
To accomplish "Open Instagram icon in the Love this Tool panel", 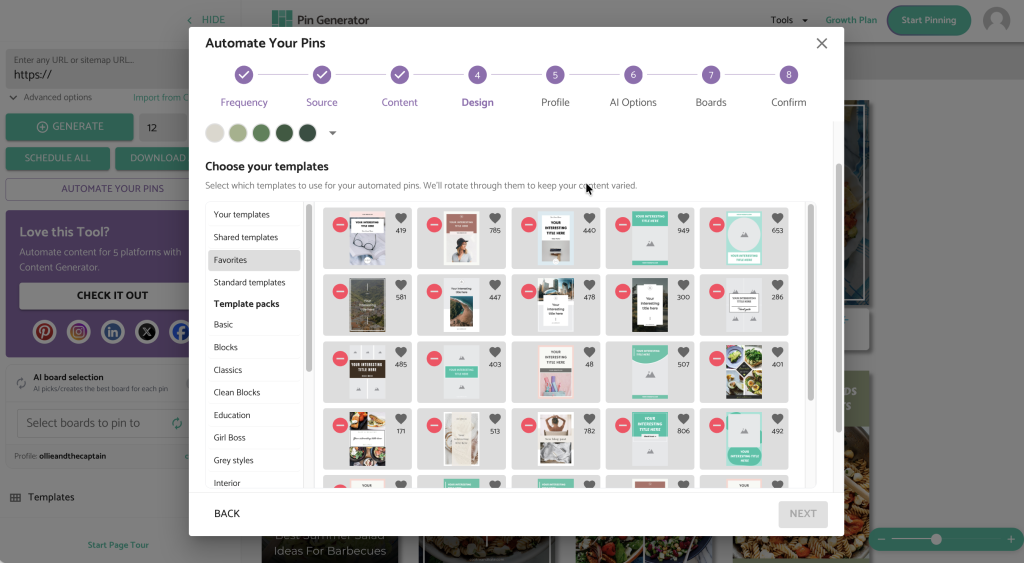I will point(78,332).
